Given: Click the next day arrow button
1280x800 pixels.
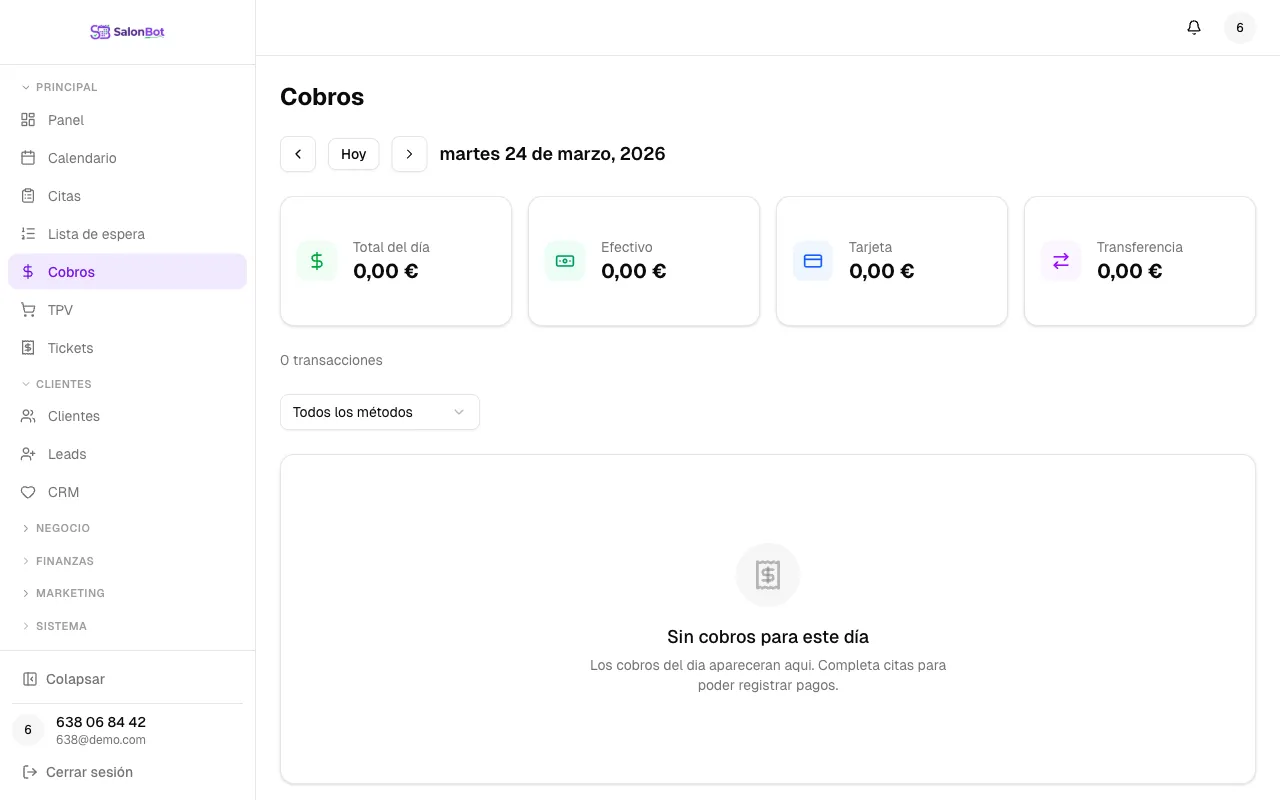Looking at the screenshot, I should [409, 154].
